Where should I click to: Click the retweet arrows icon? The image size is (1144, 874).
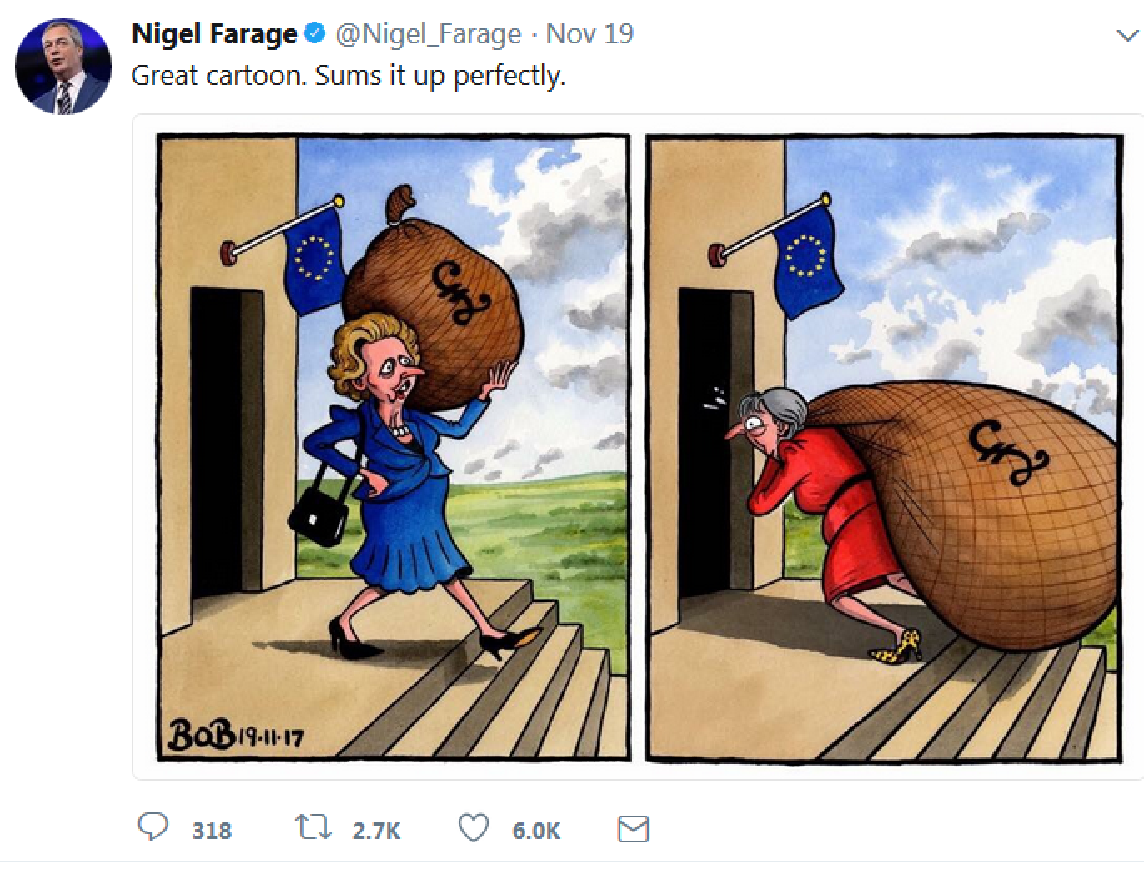(x=313, y=827)
